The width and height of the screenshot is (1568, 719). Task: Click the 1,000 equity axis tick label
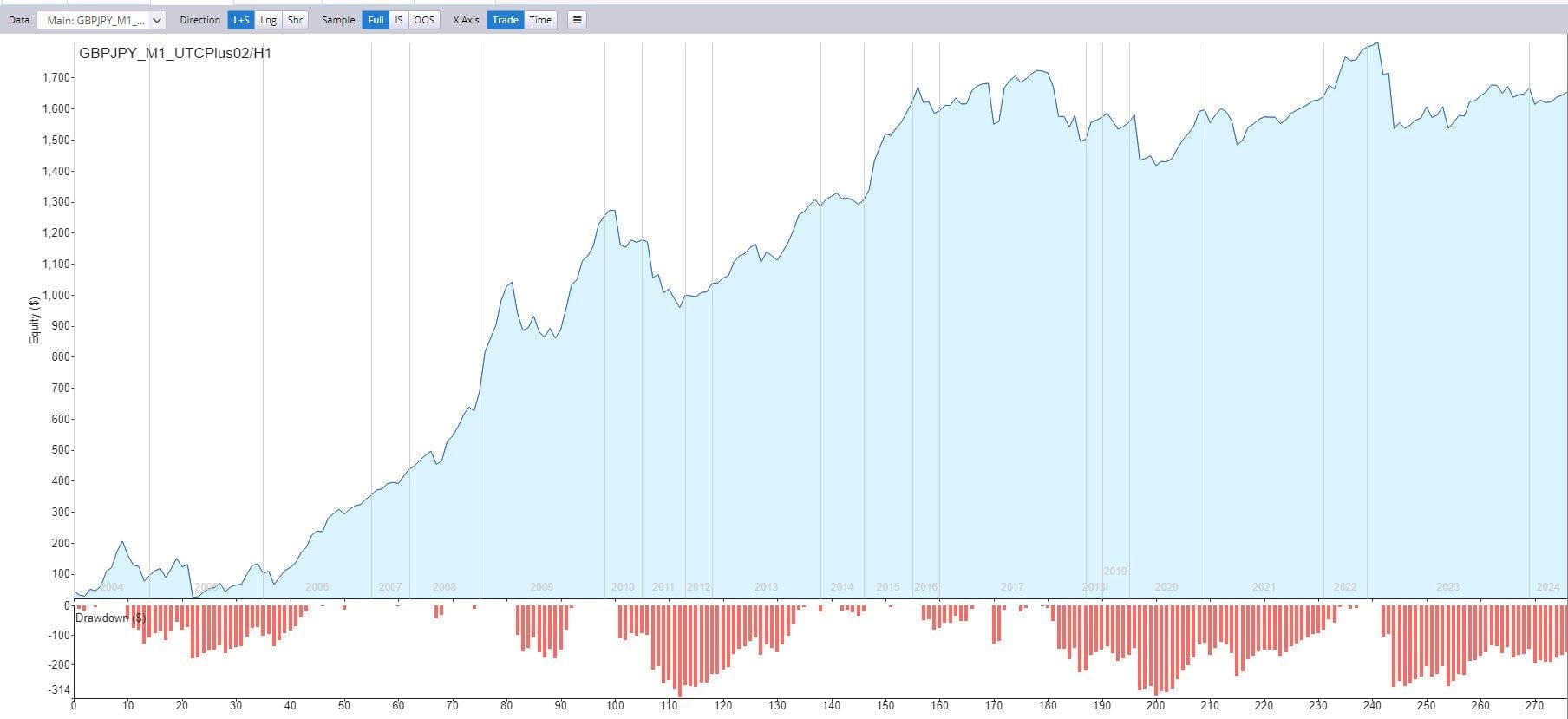click(x=56, y=295)
